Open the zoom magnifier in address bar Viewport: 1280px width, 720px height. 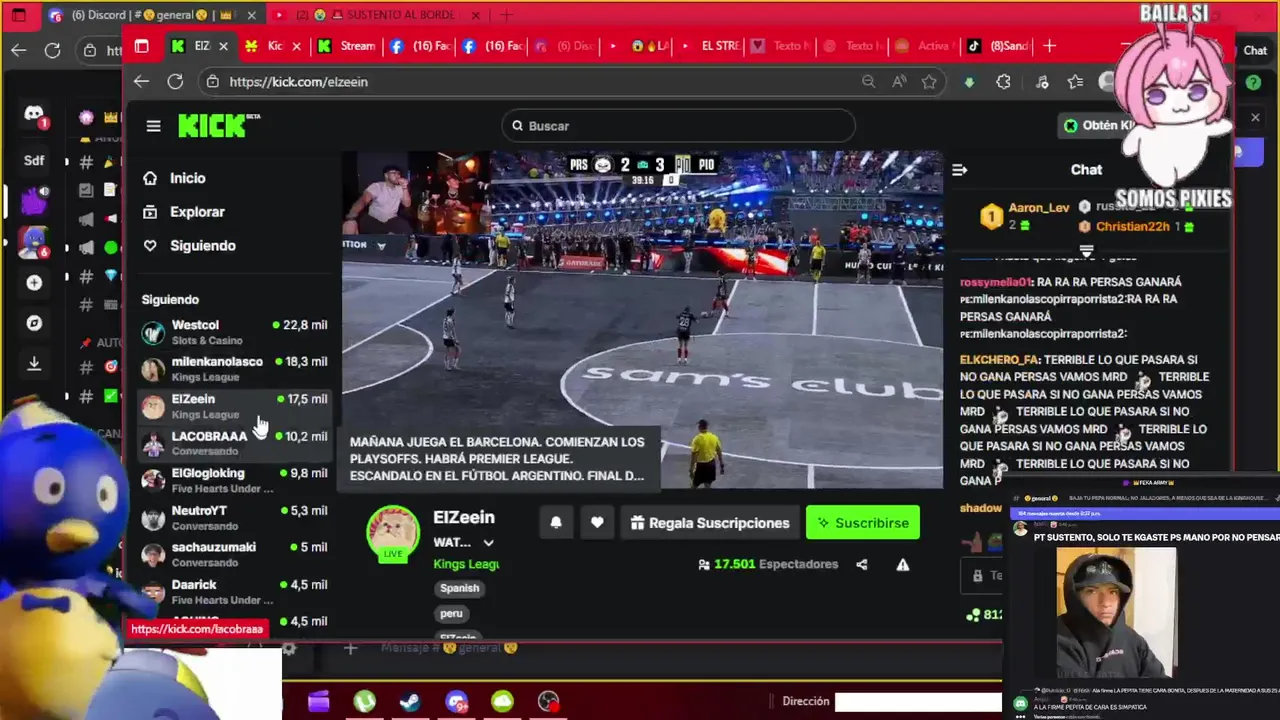pyautogui.click(x=868, y=82)
